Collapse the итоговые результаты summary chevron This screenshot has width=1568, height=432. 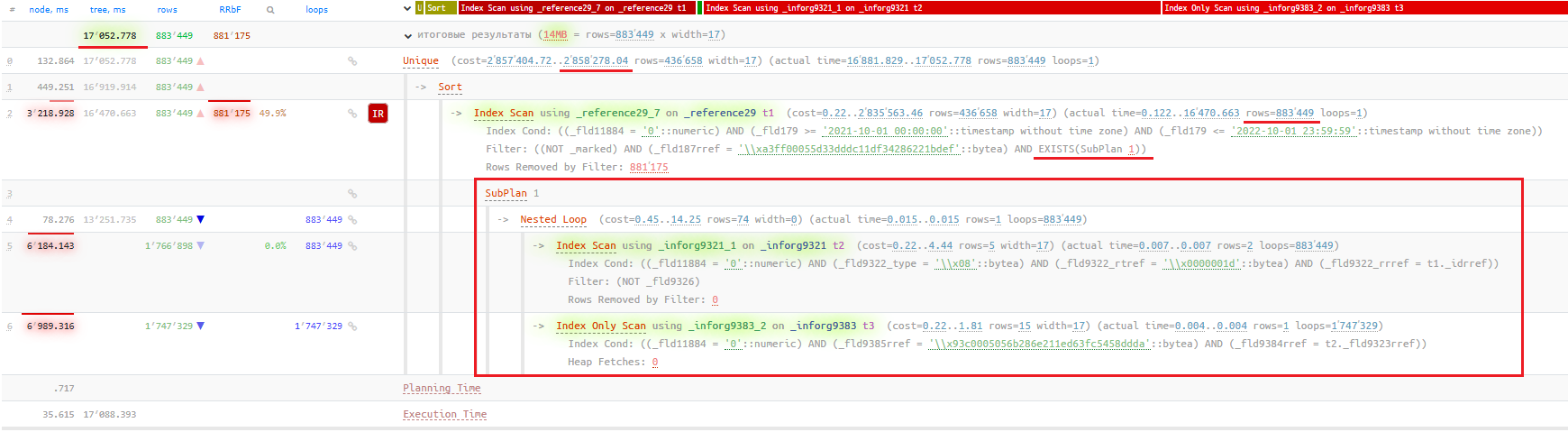408,36
